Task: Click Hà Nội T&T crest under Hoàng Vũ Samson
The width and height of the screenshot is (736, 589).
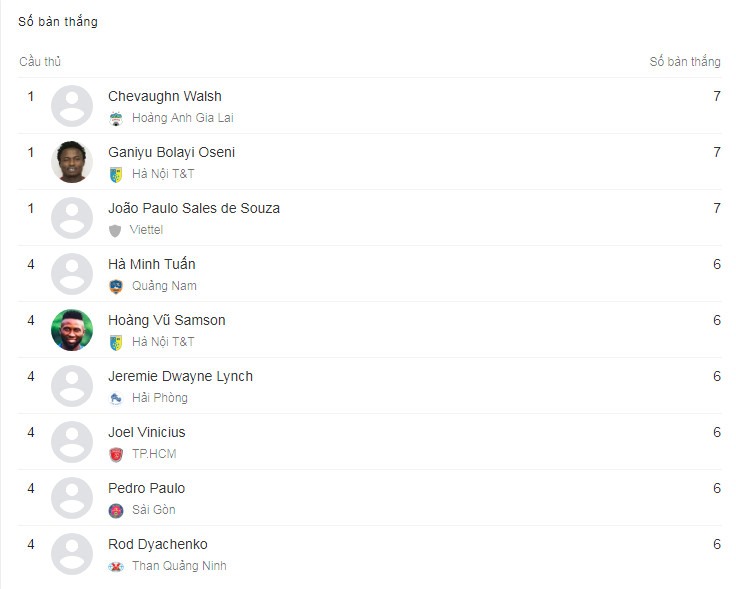Action: tap(116, 343)
